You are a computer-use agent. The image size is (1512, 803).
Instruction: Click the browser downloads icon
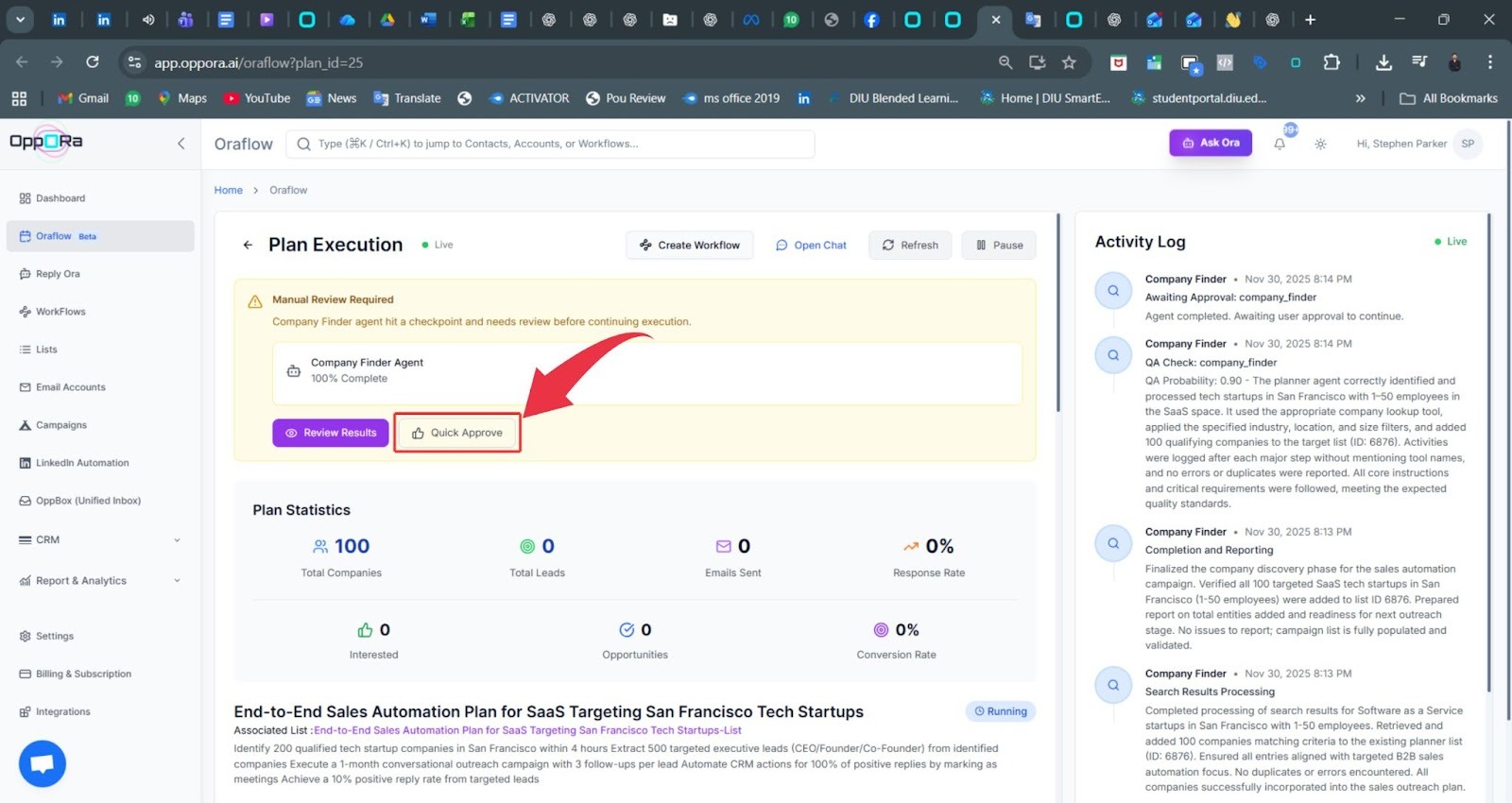[1383, 62]
